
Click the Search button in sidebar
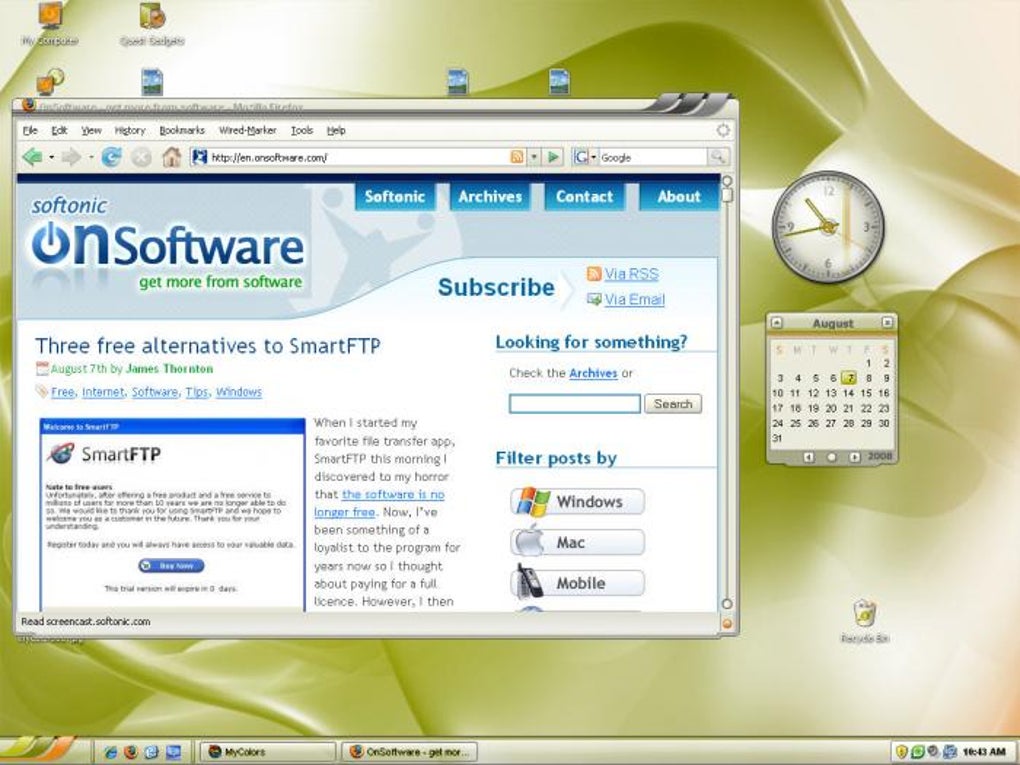point(673,403)
